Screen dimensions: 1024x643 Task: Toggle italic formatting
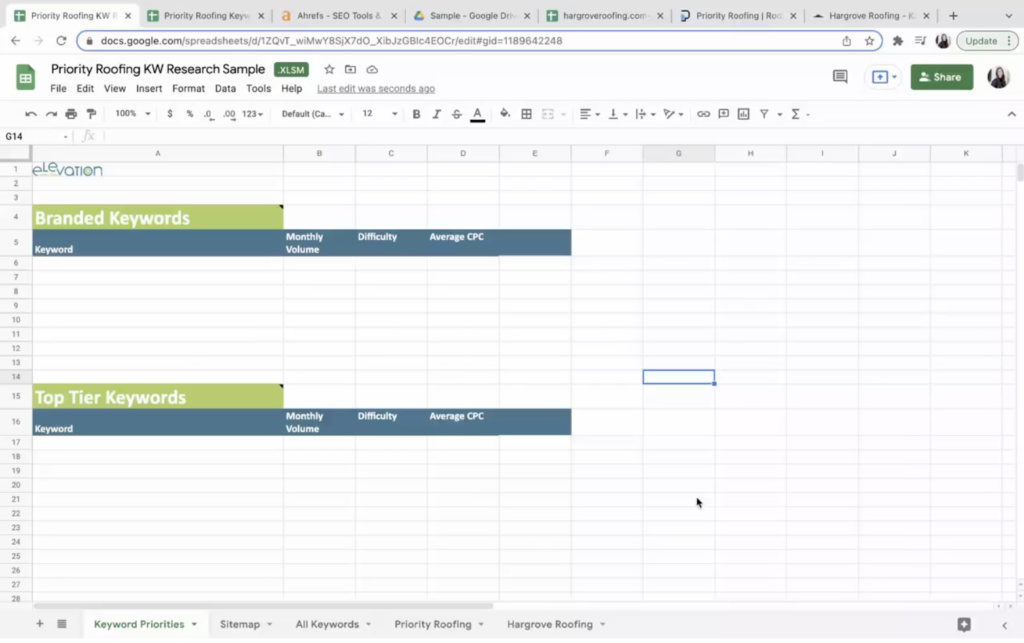(437, 114)
